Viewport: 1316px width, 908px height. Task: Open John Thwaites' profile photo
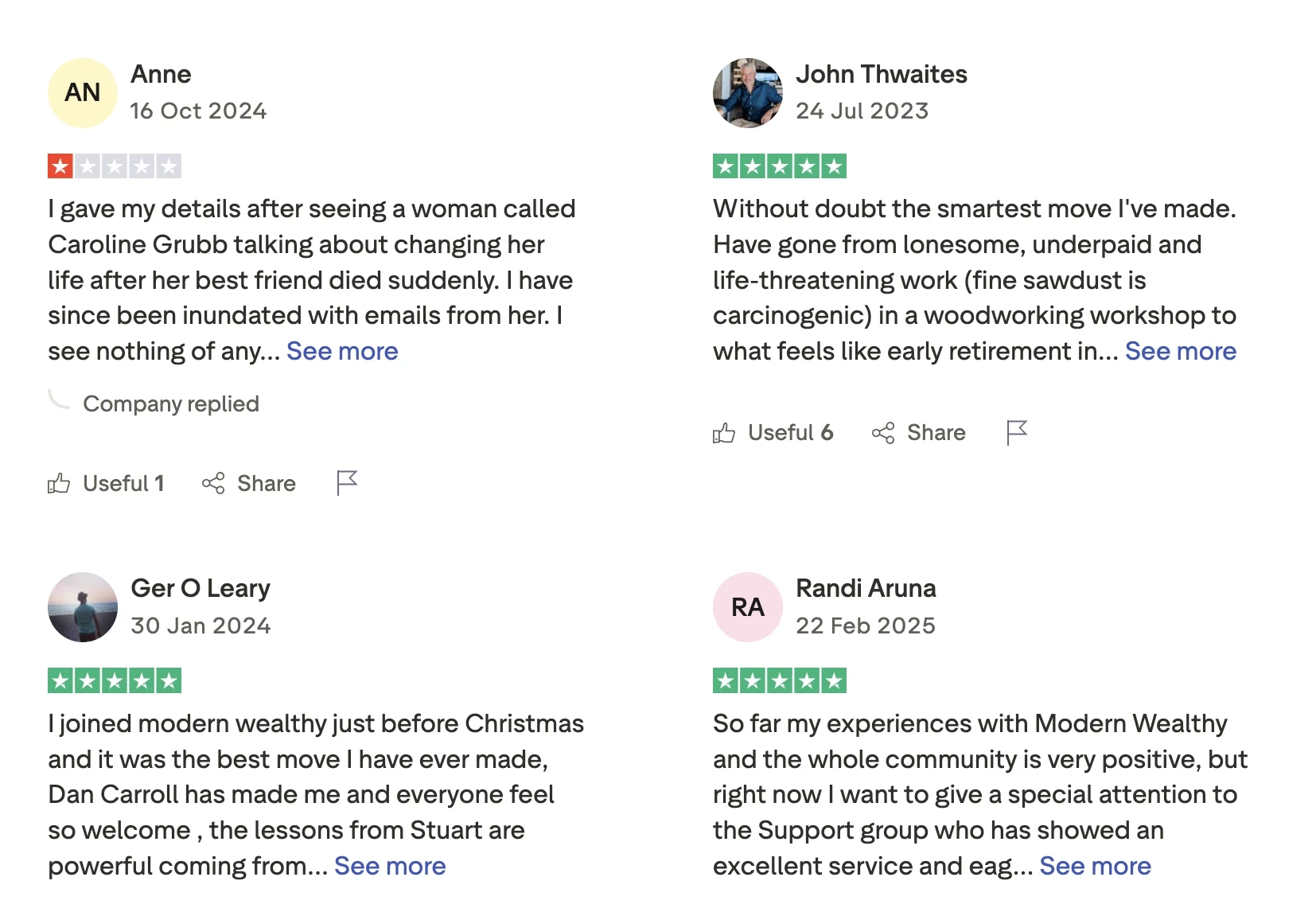[x=748, y=93]
